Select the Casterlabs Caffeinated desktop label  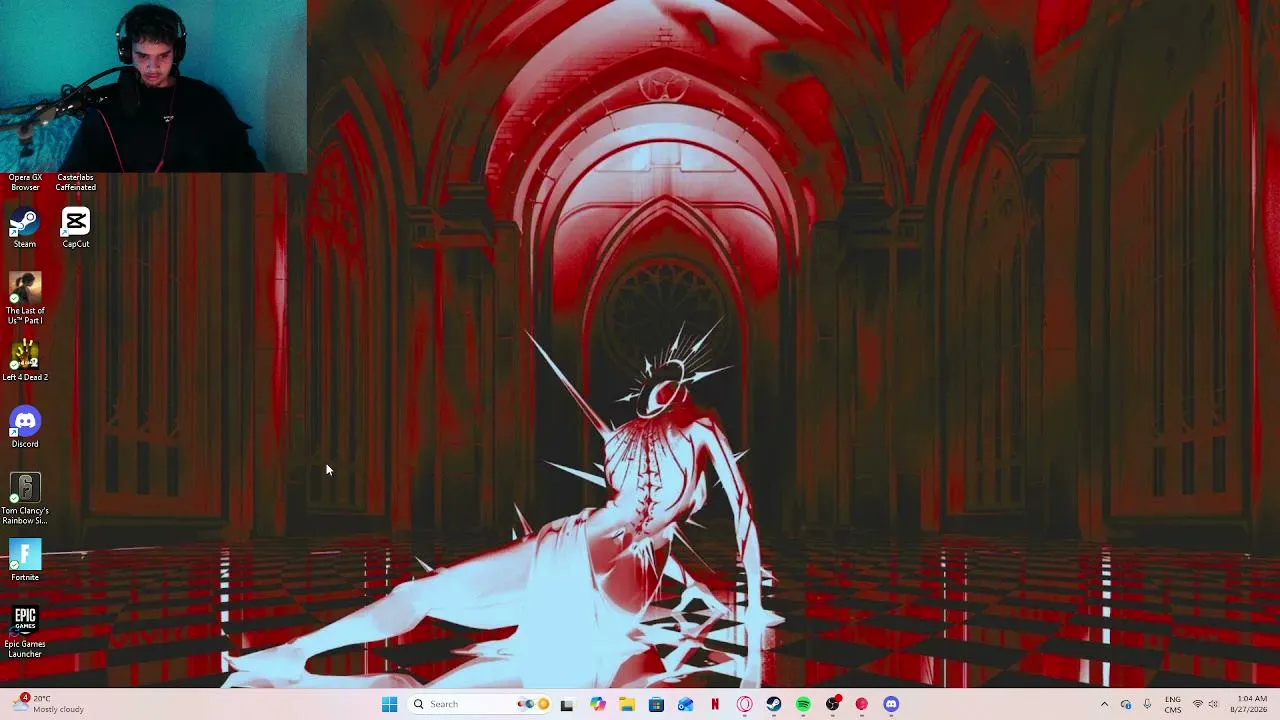tap(76, 182)
